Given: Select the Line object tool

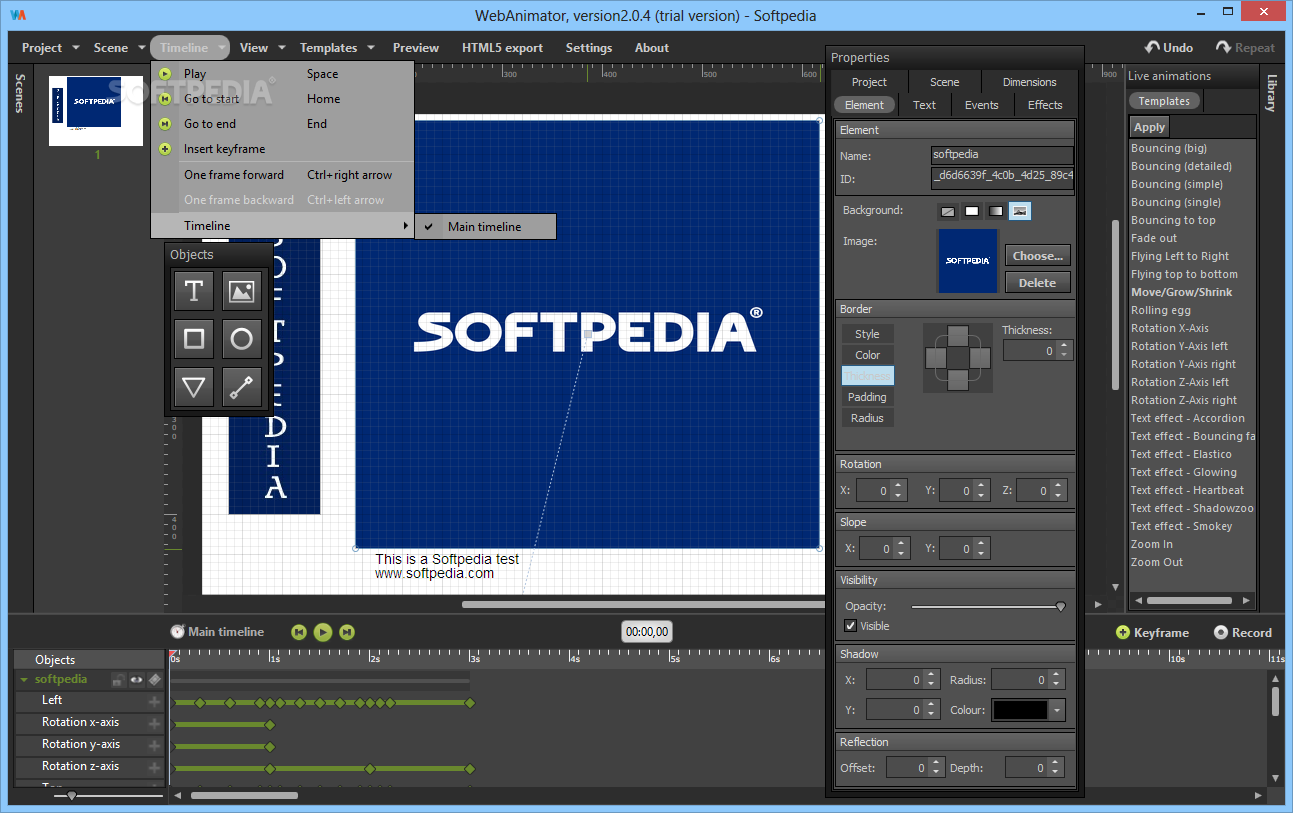Looking at the screenshot, I should pyautogui.click(x=241, y=387).
